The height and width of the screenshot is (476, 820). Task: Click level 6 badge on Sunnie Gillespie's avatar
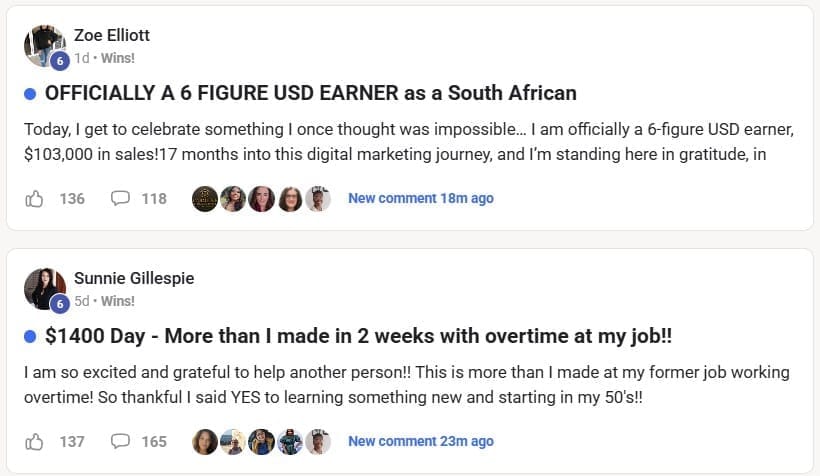[60, 303]
